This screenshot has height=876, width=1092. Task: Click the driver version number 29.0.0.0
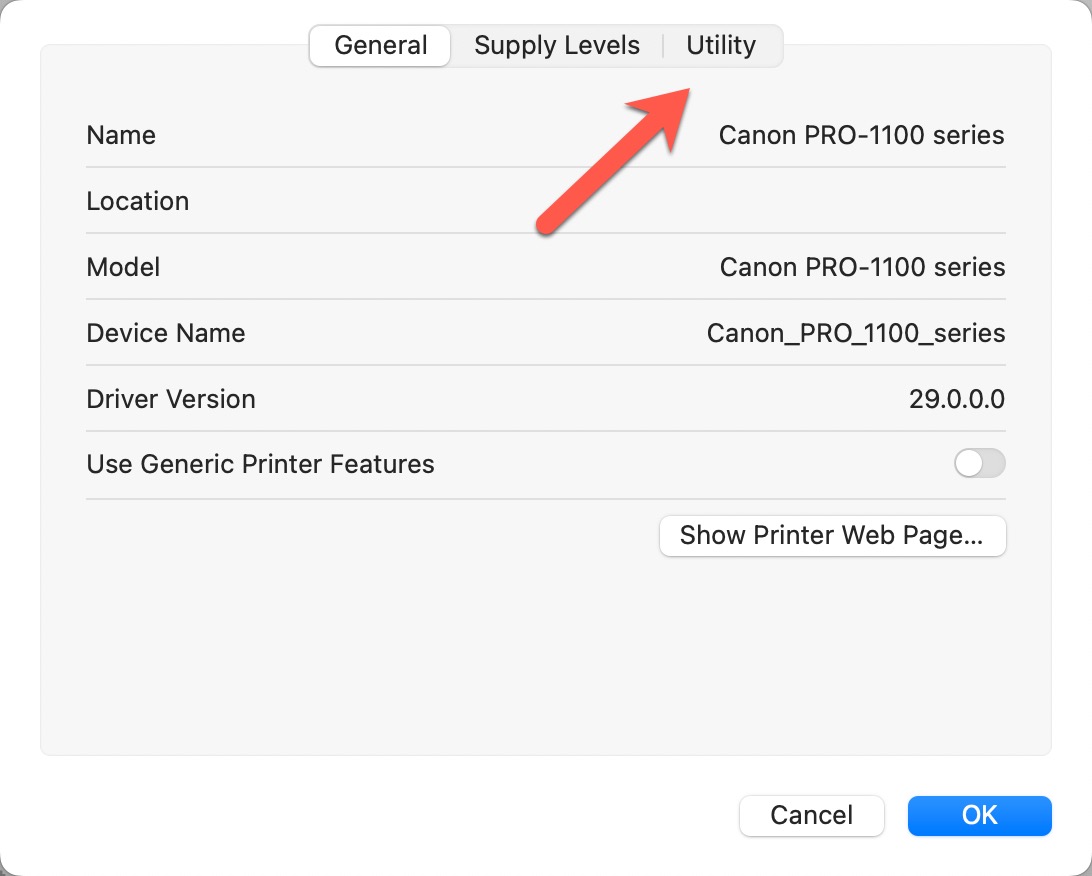click(956, 399)
